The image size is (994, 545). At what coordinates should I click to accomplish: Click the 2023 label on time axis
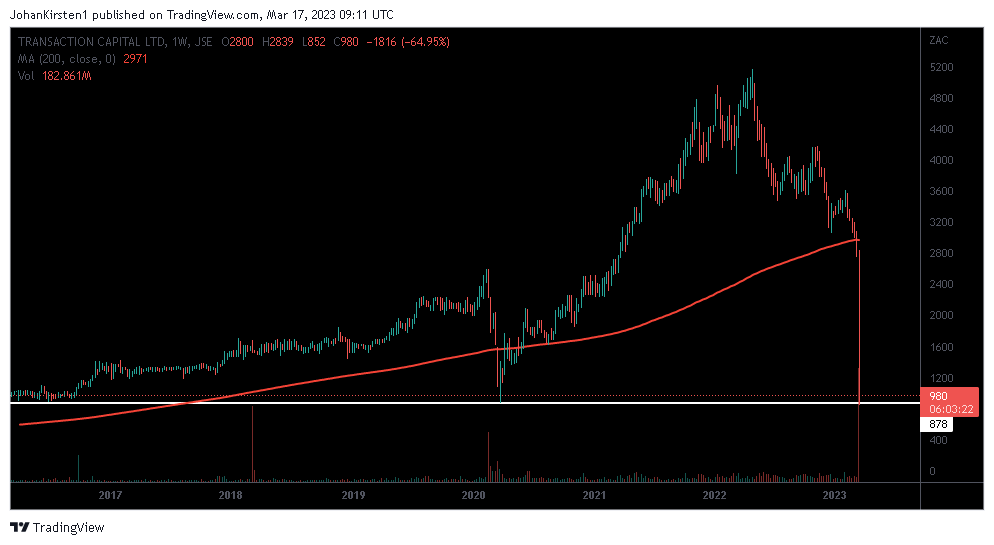tap(834, 495)
